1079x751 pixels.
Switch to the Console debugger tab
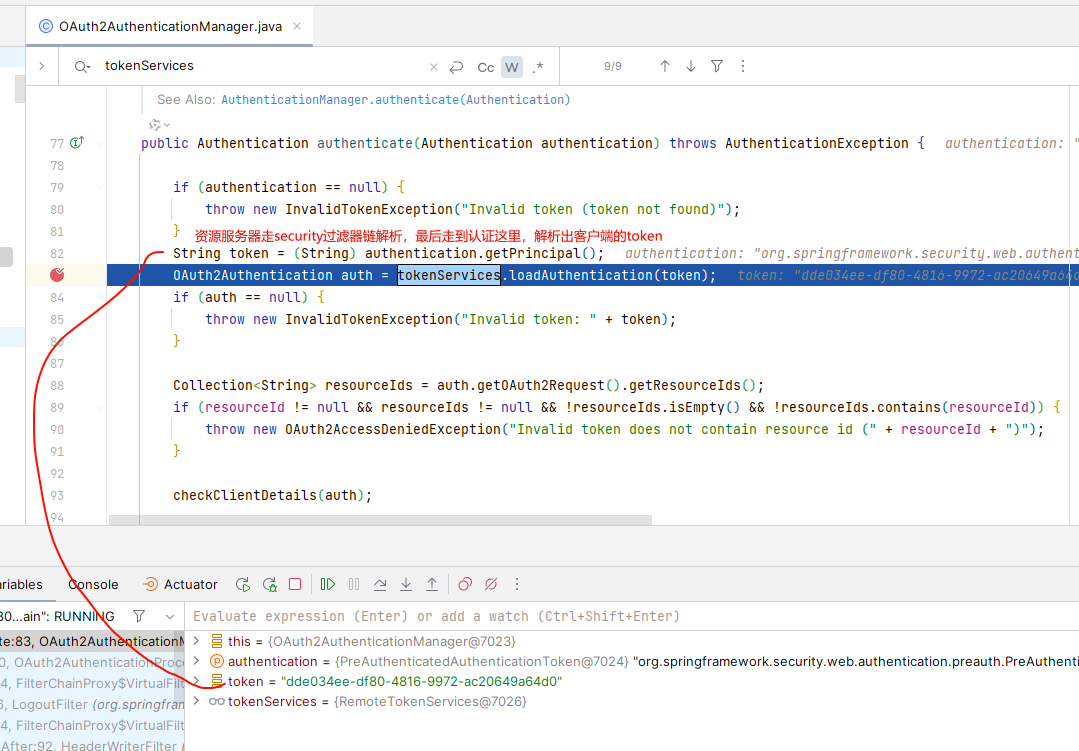pyautogui.click(x=93, y=584)
